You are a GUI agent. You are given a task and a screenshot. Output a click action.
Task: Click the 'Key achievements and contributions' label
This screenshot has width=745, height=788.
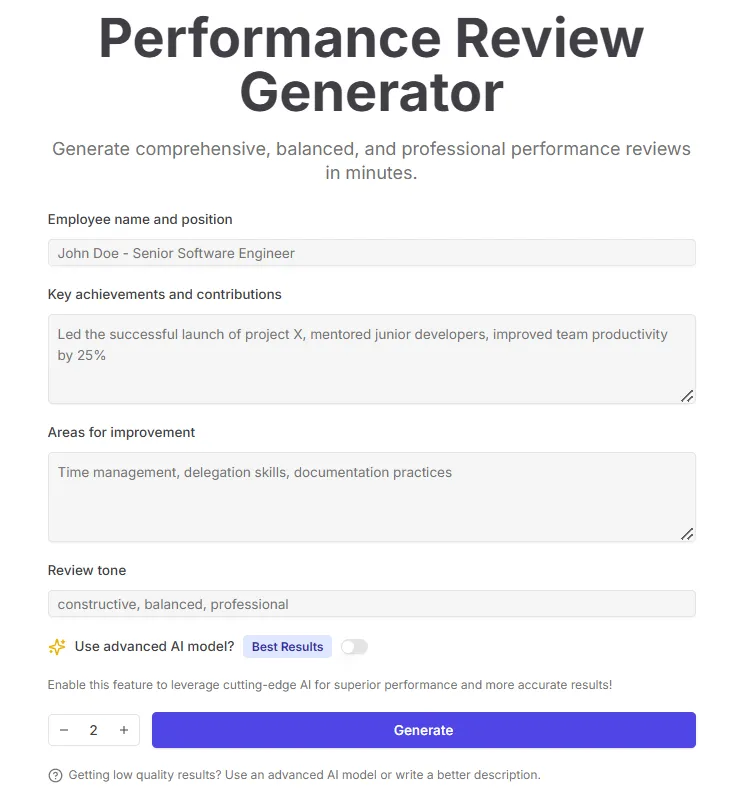(165, 294)
